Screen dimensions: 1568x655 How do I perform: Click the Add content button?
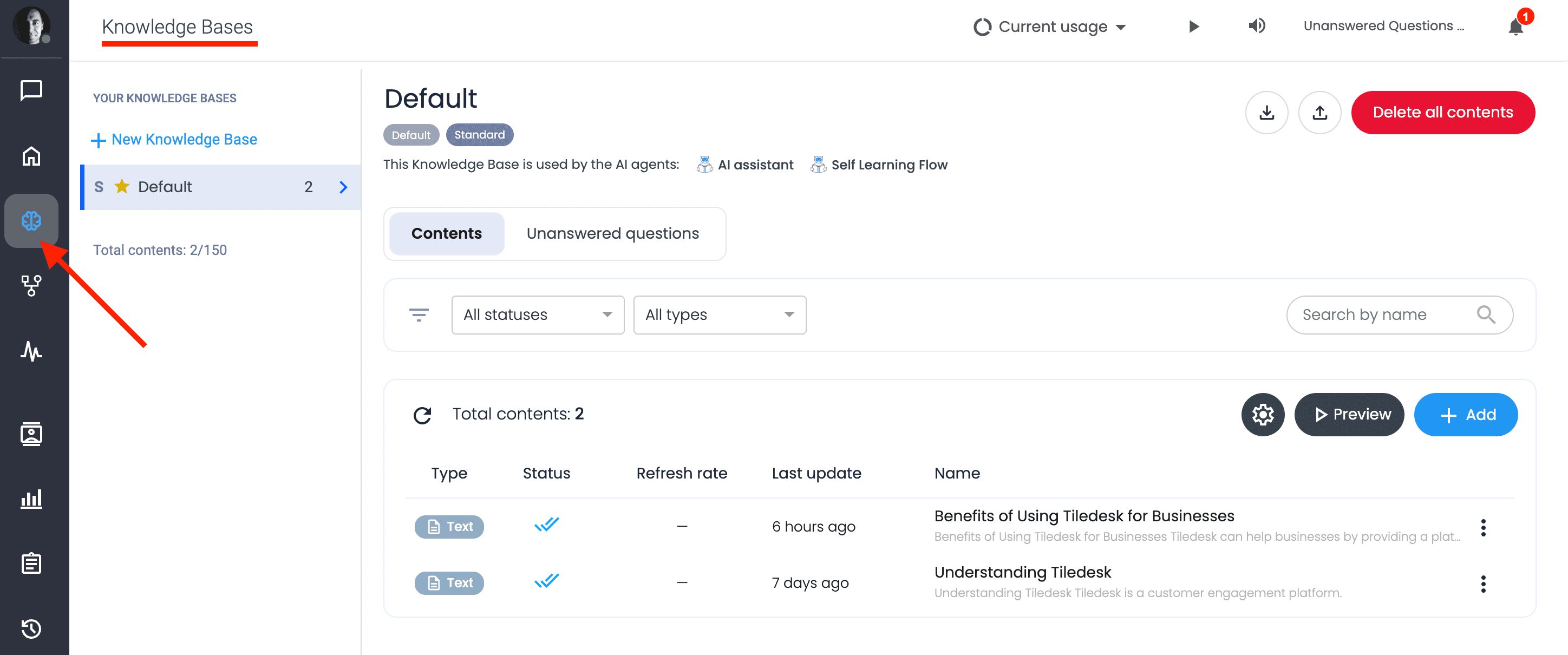pos(1466,415)
